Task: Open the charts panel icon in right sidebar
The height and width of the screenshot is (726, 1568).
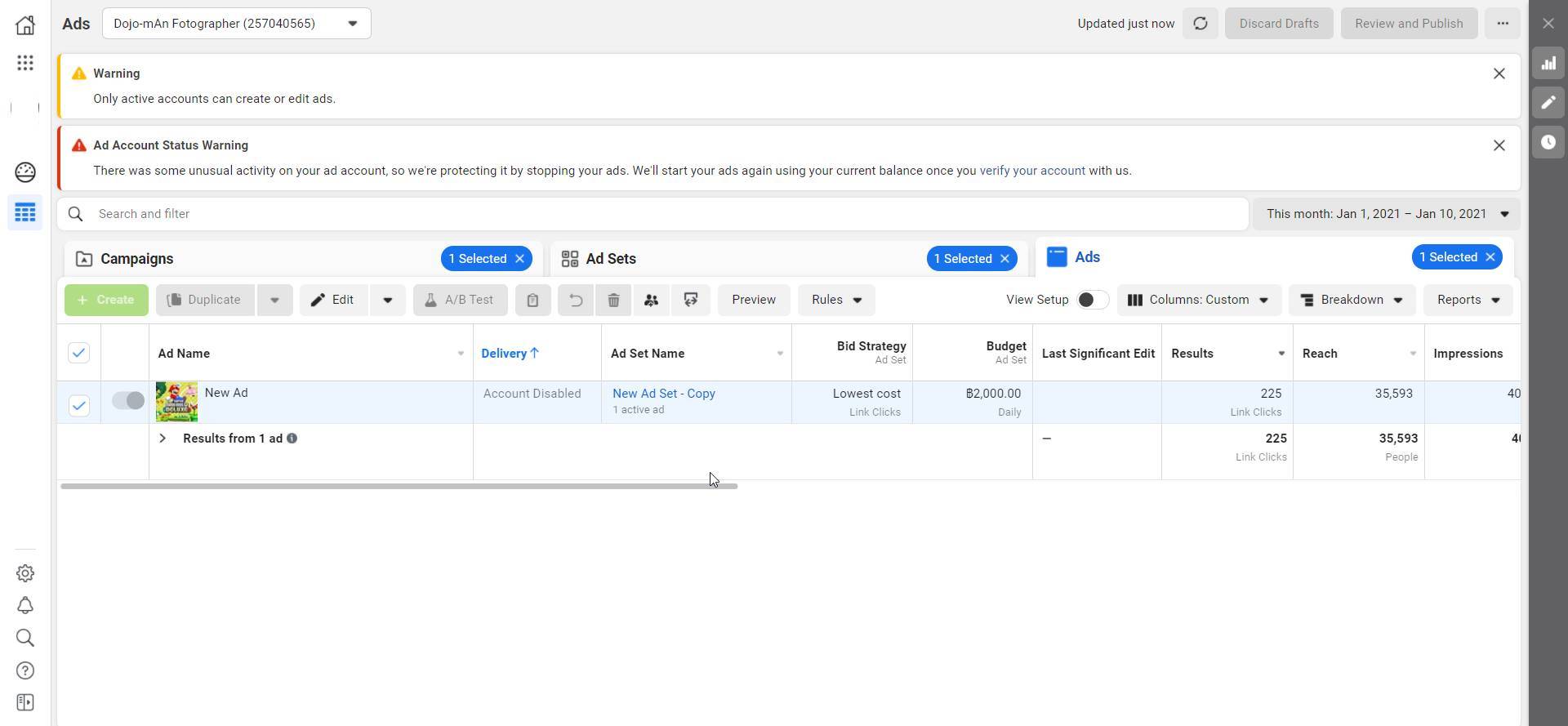Action: (x=1548, y=64)
